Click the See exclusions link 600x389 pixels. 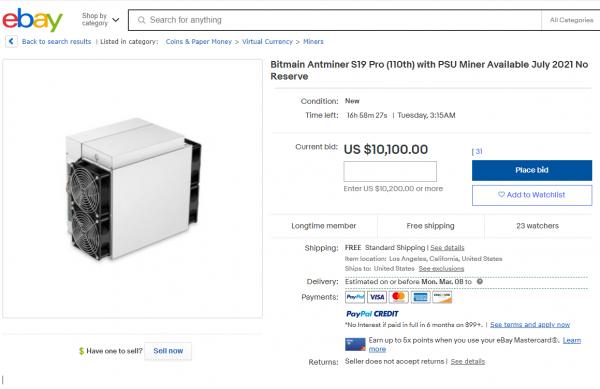tap(441, 269)
